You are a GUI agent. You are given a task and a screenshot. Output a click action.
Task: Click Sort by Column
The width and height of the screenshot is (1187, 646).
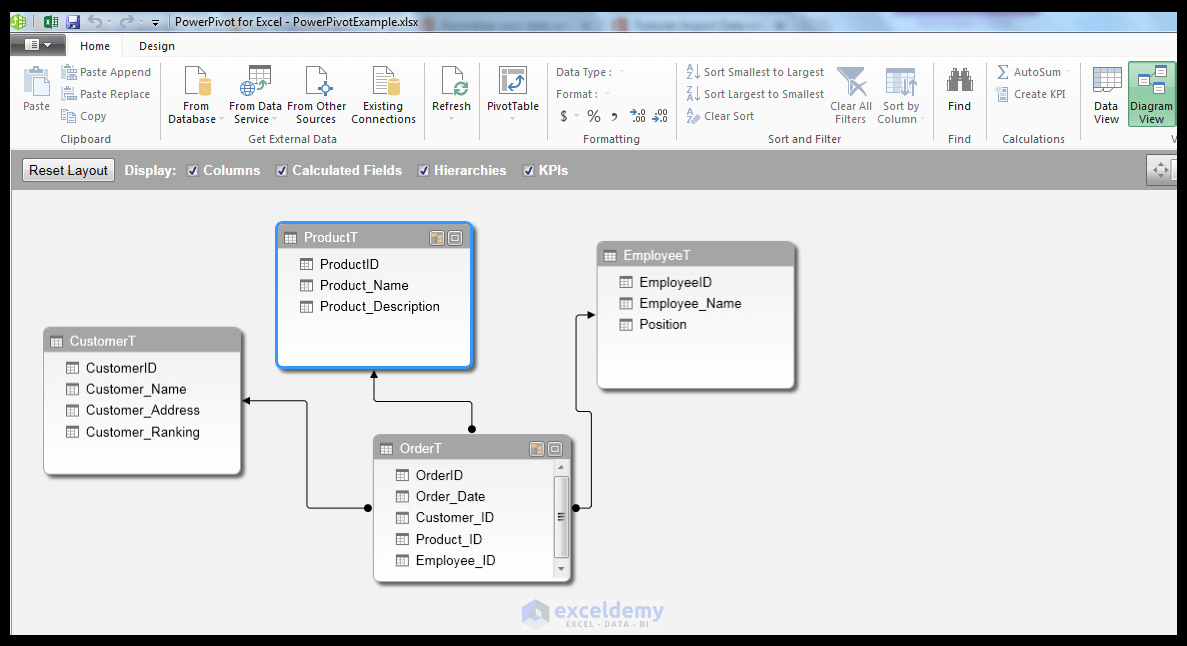click(900, 95)
